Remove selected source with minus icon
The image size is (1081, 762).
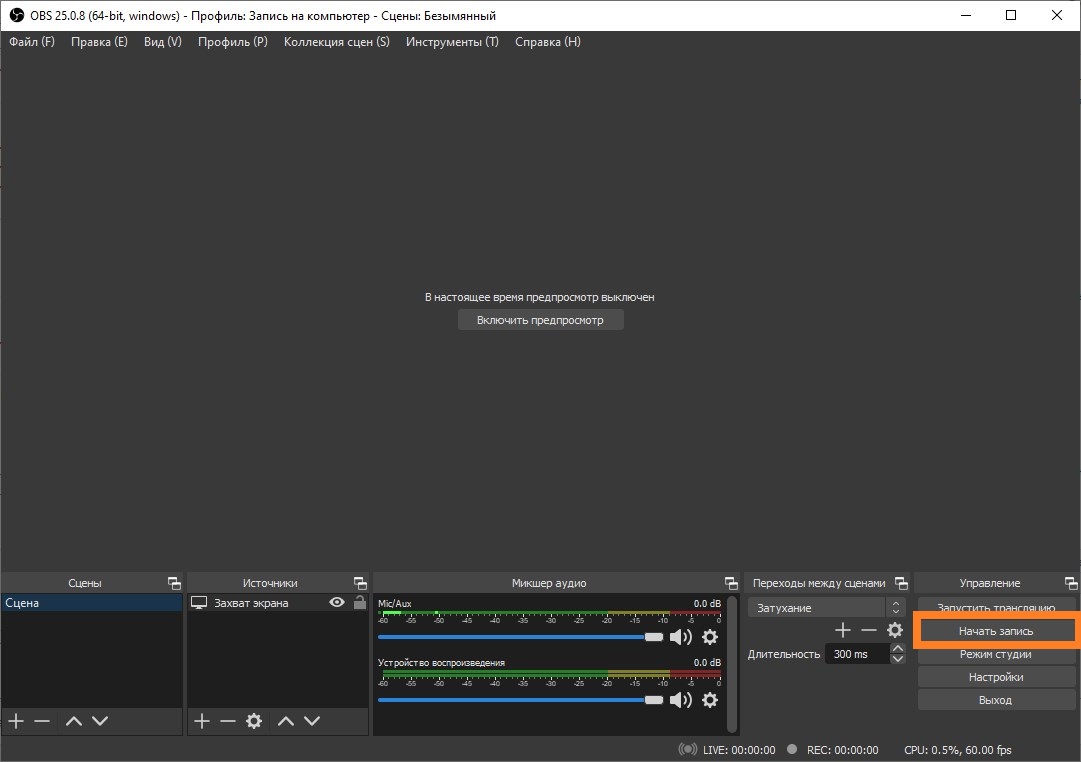click(x=228, y=721)
